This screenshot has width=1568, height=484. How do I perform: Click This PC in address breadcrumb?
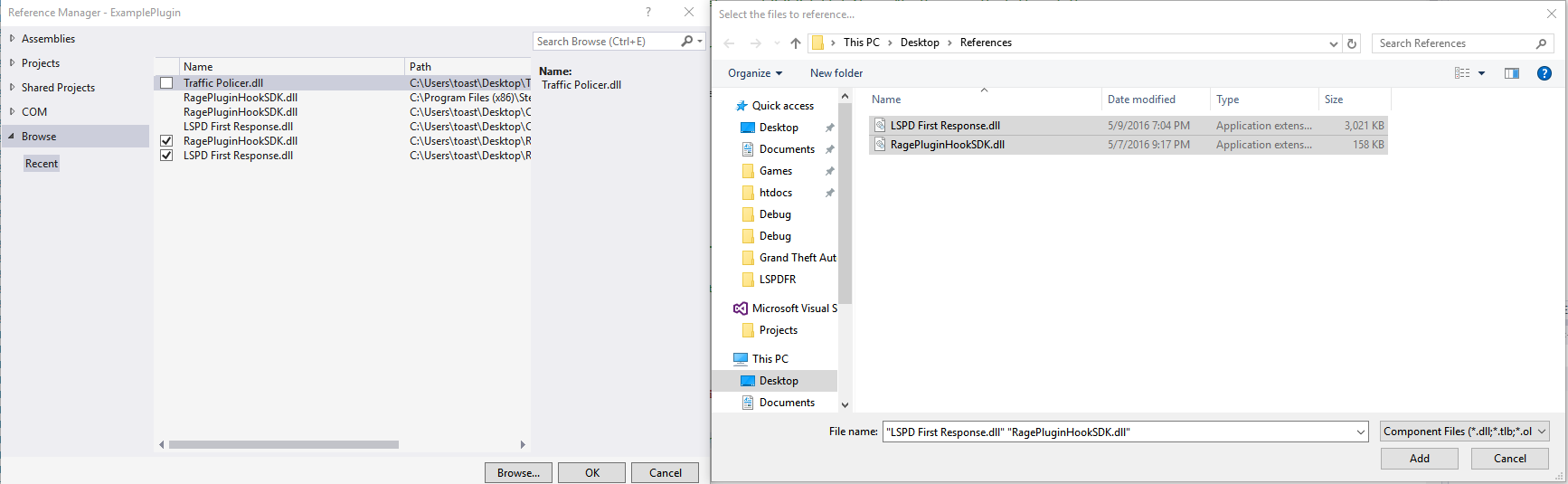tap(861, 43)
